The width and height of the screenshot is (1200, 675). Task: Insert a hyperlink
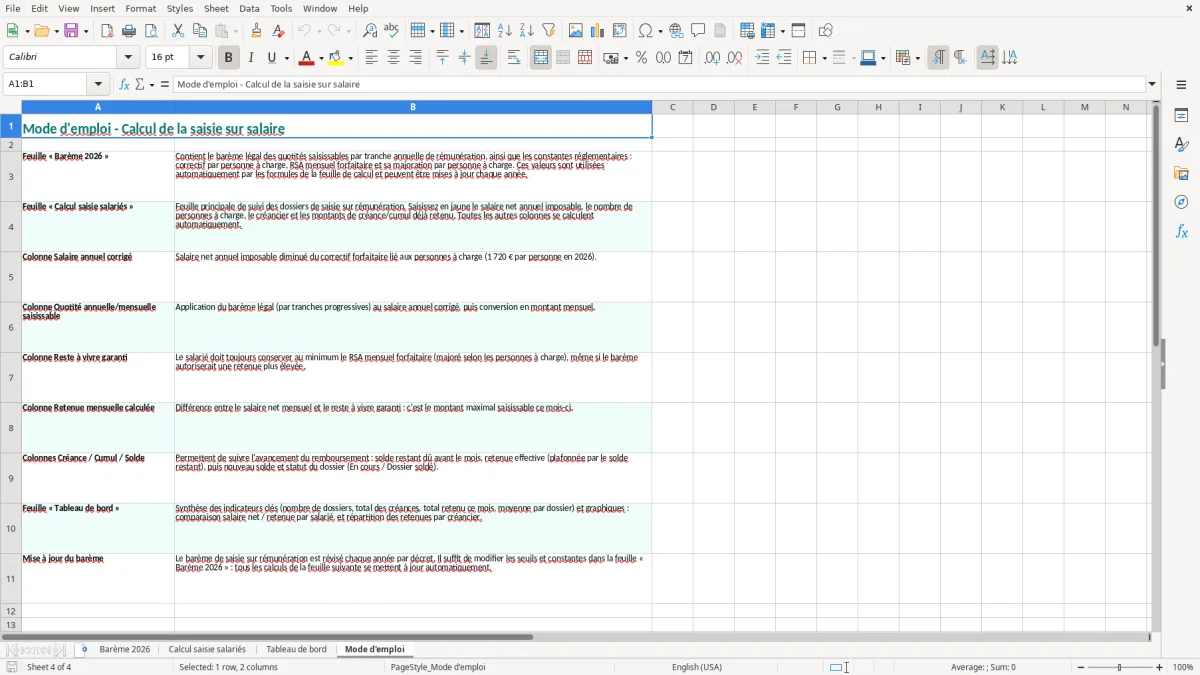click(677, 31)
